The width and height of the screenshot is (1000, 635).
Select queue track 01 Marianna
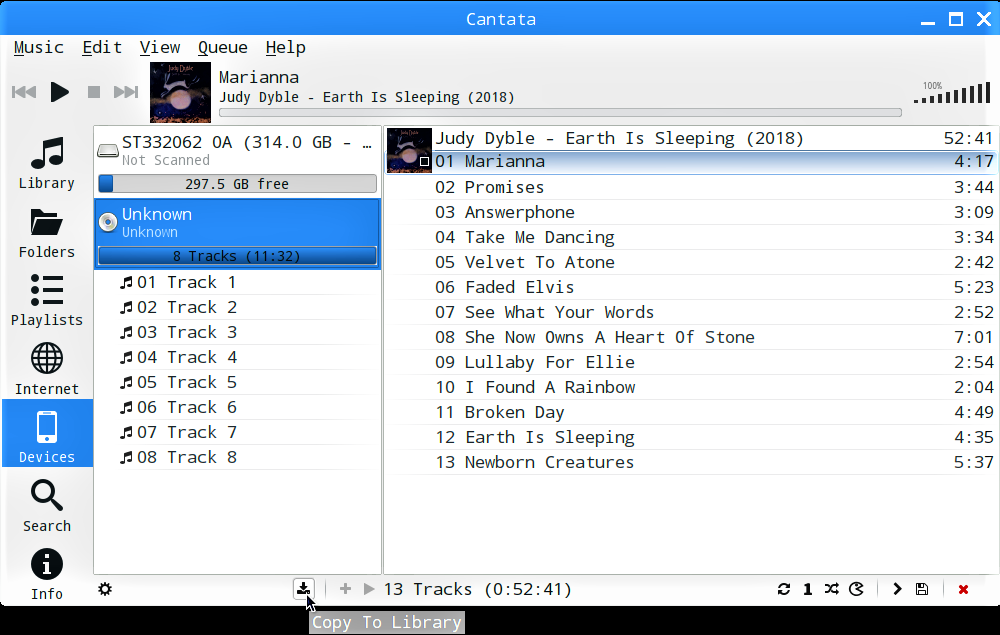691,162
